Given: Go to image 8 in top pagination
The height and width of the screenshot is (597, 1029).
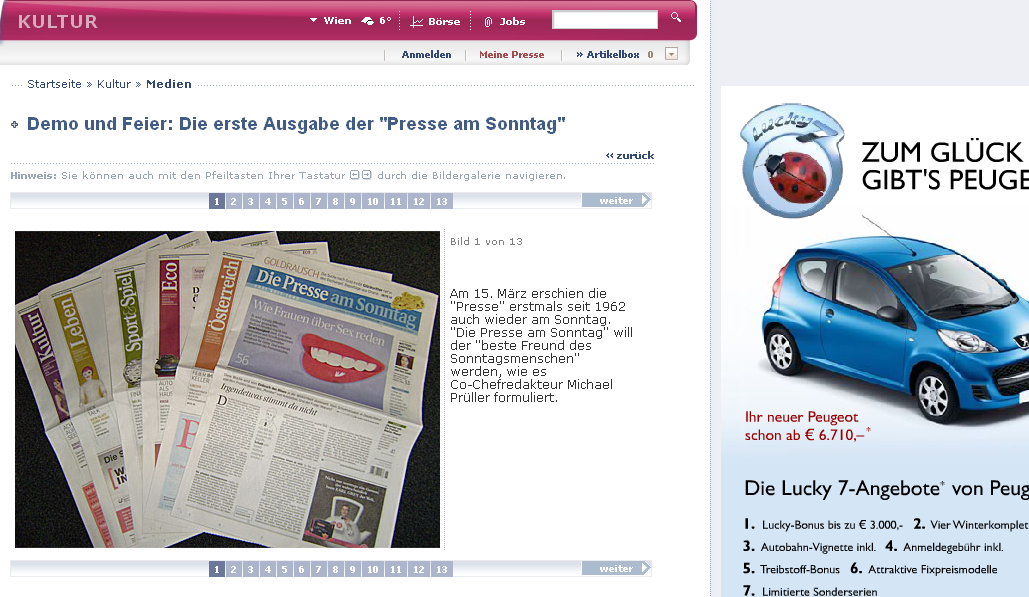Looking at the screenshot, I should tap(335, 201).
